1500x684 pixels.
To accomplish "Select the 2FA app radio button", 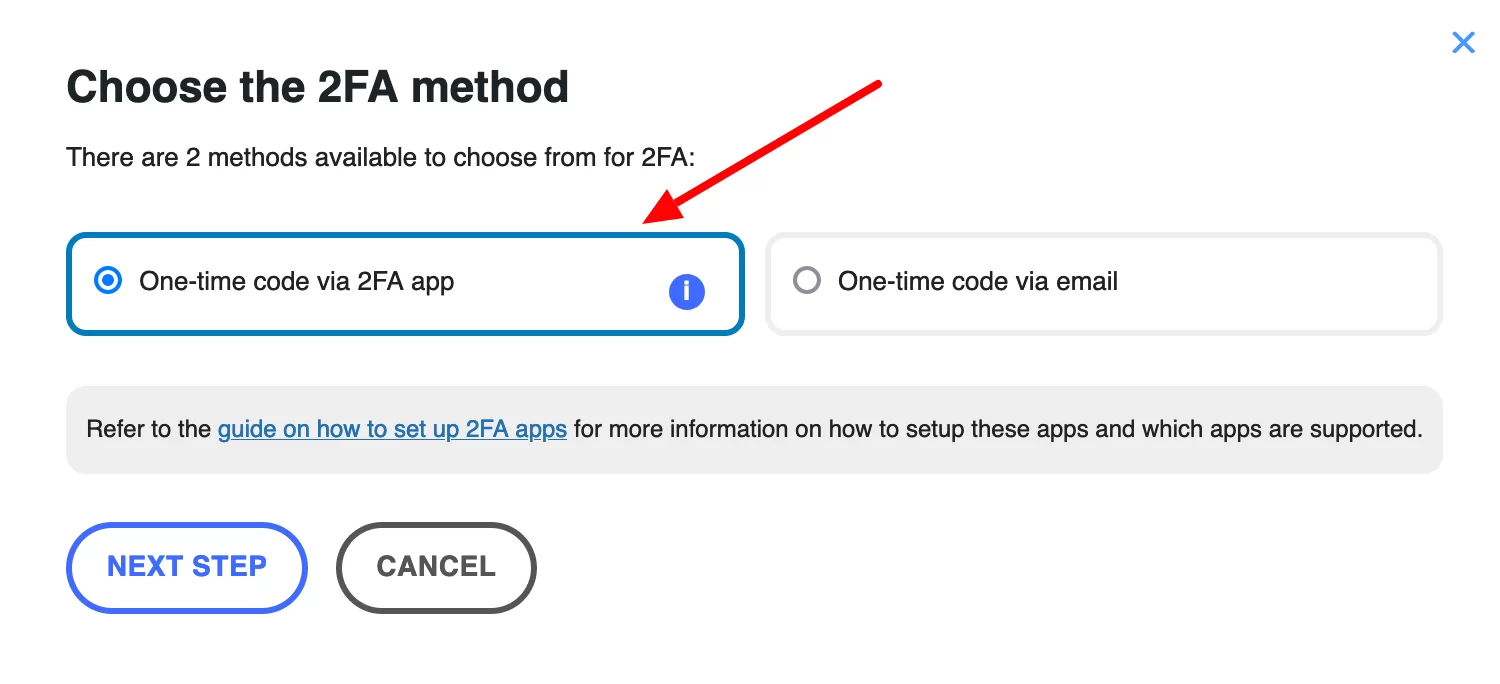I will click(x=107, y=281).
